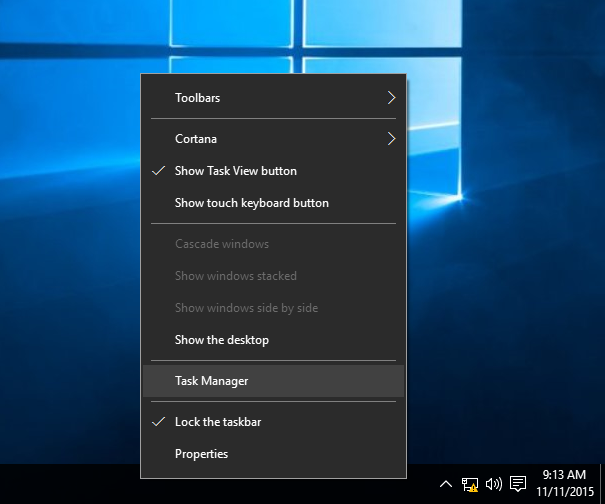The image size is (605, 504).
Task: Click the orange arrow beside Toolbars
Action: tap(391, 98)
